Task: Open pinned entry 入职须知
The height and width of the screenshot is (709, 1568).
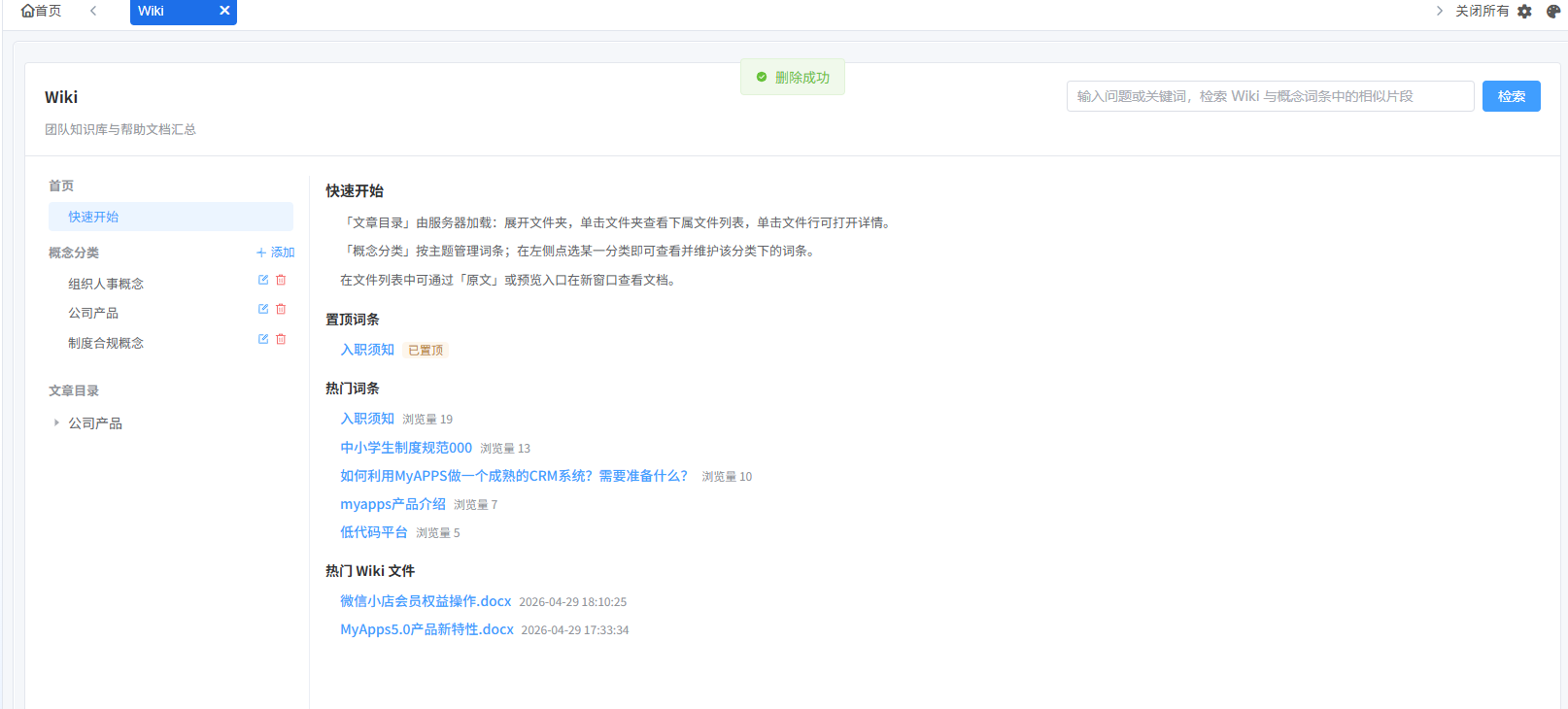Action: coord(367,350)
